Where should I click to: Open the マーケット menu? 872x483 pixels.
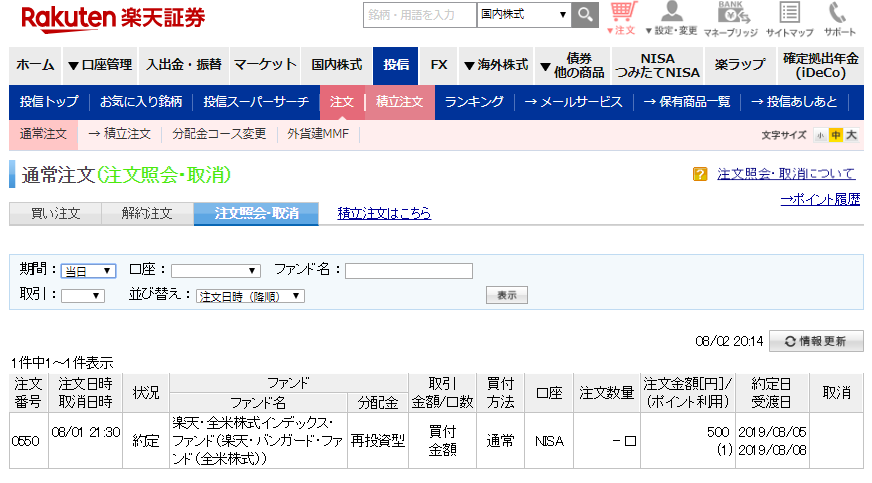pyautogui.click(x=265, y=65)
